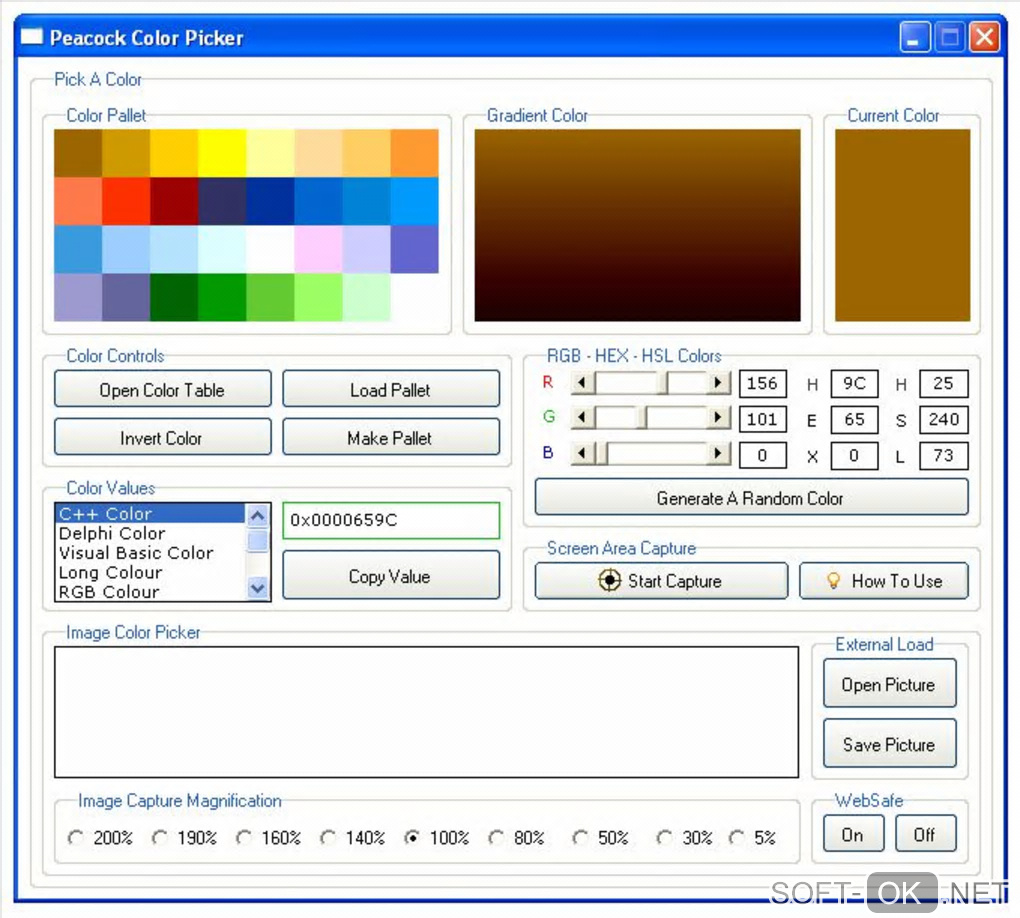The height and width of the screenshot is (918, 1020).
Task: Pick the white palette swatch
Action: [x=271, y=249]
